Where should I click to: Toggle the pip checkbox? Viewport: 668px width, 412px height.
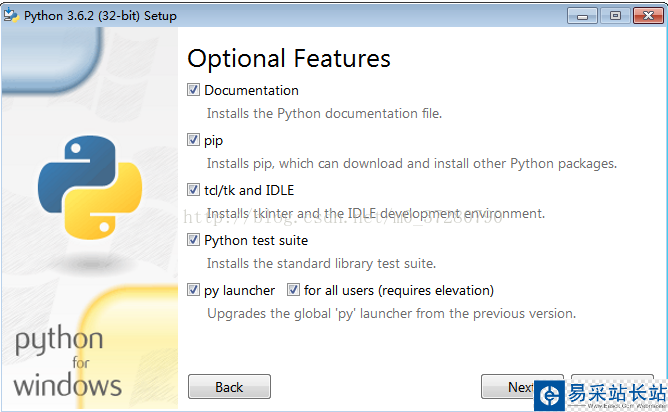194,140
